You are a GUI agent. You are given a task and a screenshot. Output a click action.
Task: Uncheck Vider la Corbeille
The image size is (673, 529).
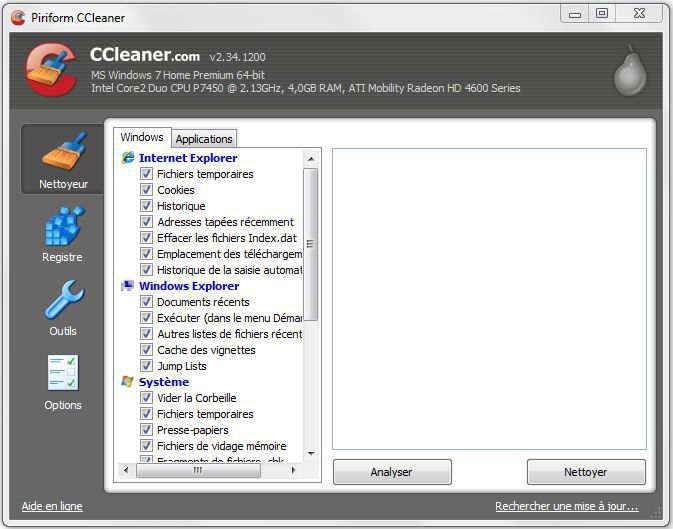pos(146,397)
